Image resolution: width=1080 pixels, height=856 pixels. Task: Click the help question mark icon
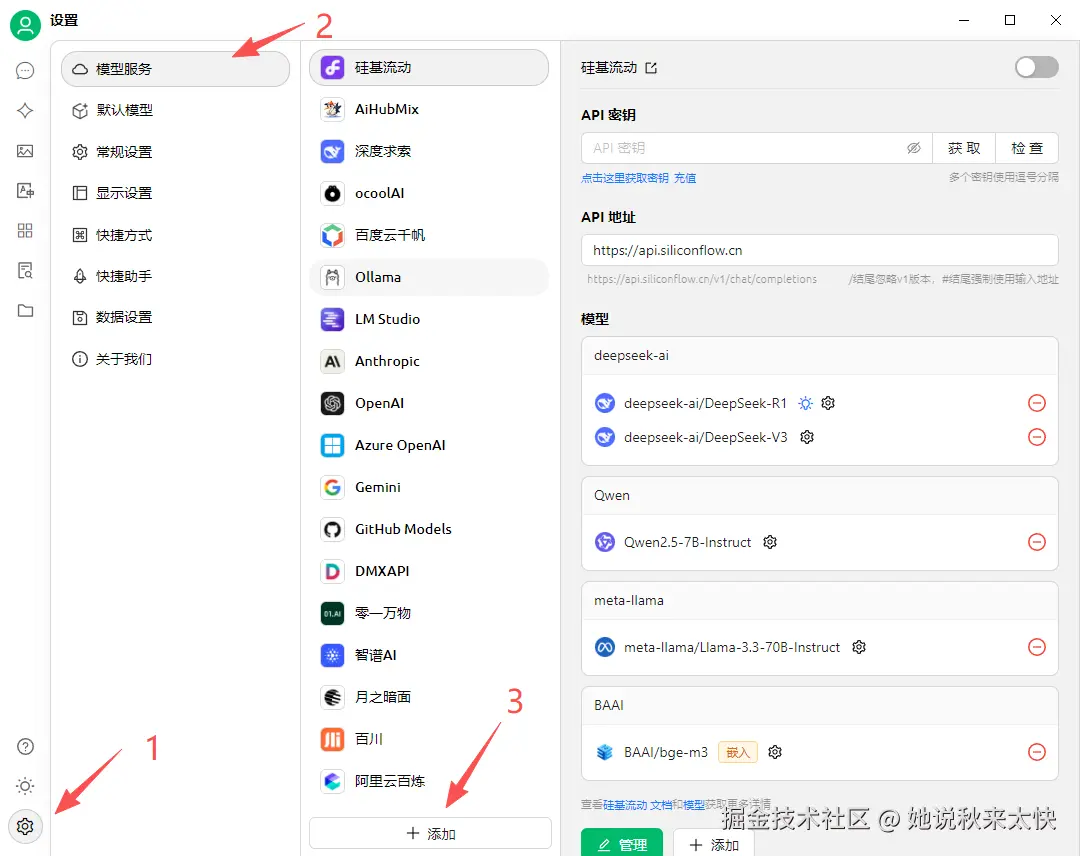click(25, 747)
